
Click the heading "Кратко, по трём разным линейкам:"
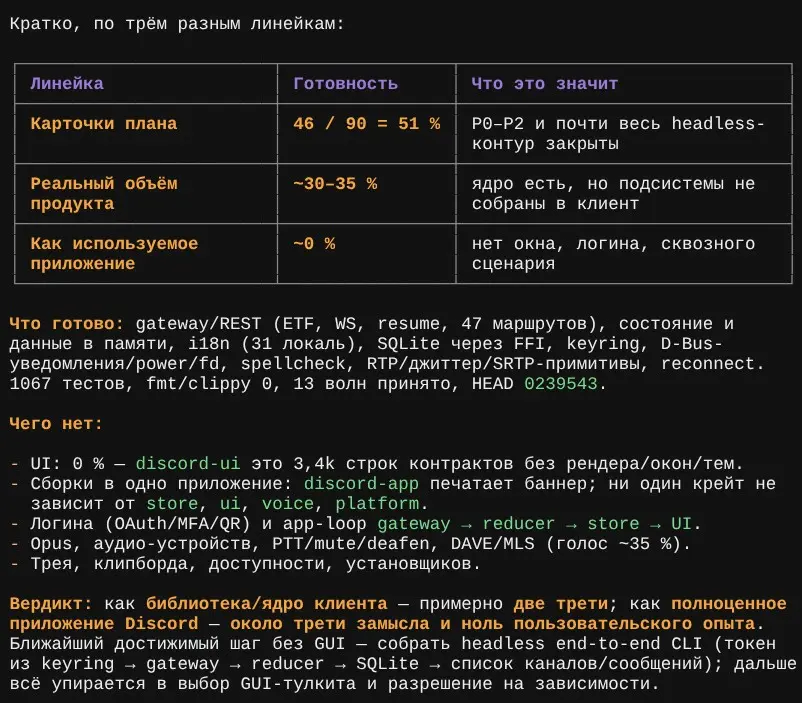click(177, 24)
